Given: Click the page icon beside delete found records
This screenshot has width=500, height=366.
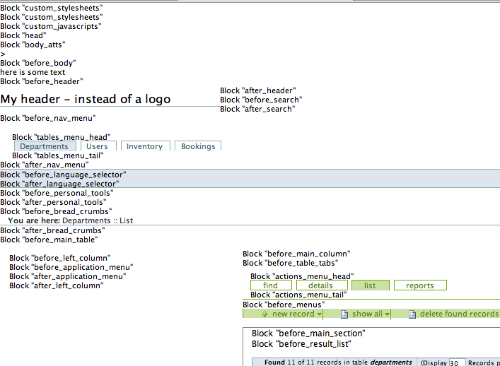Looking at the screenshot, I should [412, 314].
